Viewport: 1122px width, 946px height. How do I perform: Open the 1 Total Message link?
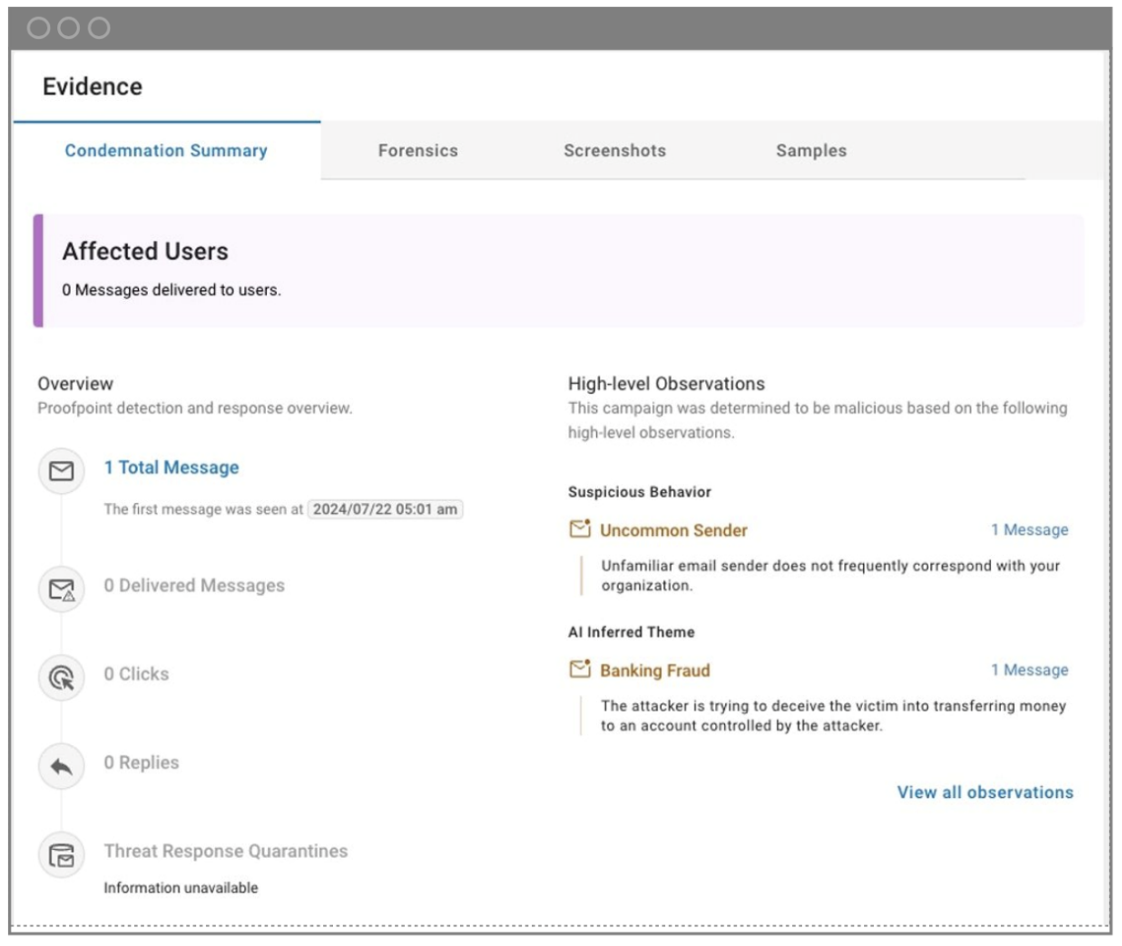click(172, 467)
